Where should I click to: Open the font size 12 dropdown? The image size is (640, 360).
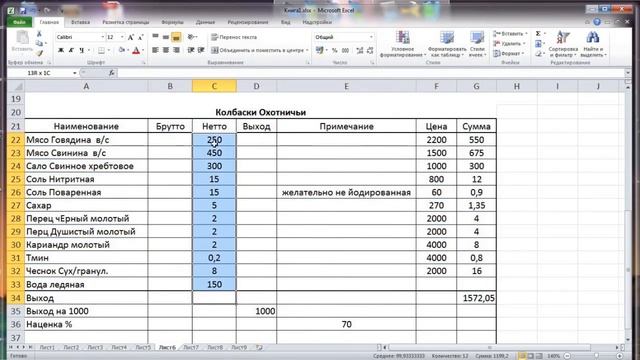[122, 37]
